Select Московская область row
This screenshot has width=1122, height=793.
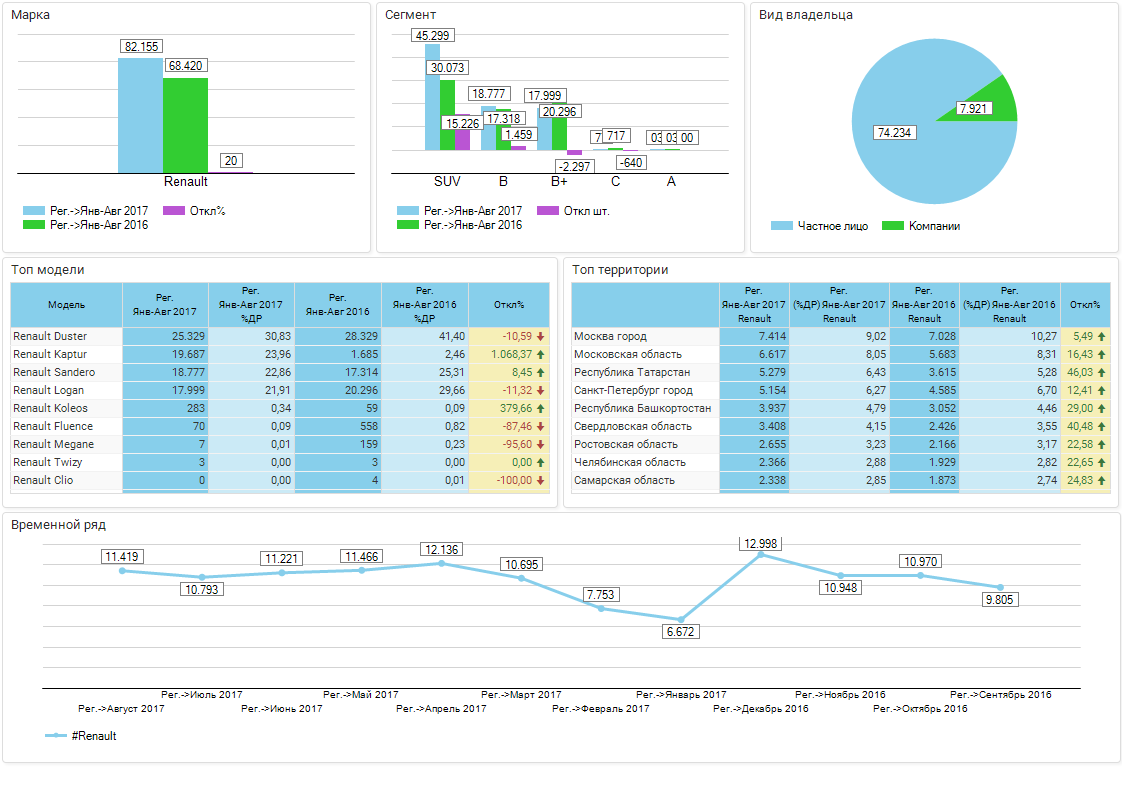pos(841,354)
